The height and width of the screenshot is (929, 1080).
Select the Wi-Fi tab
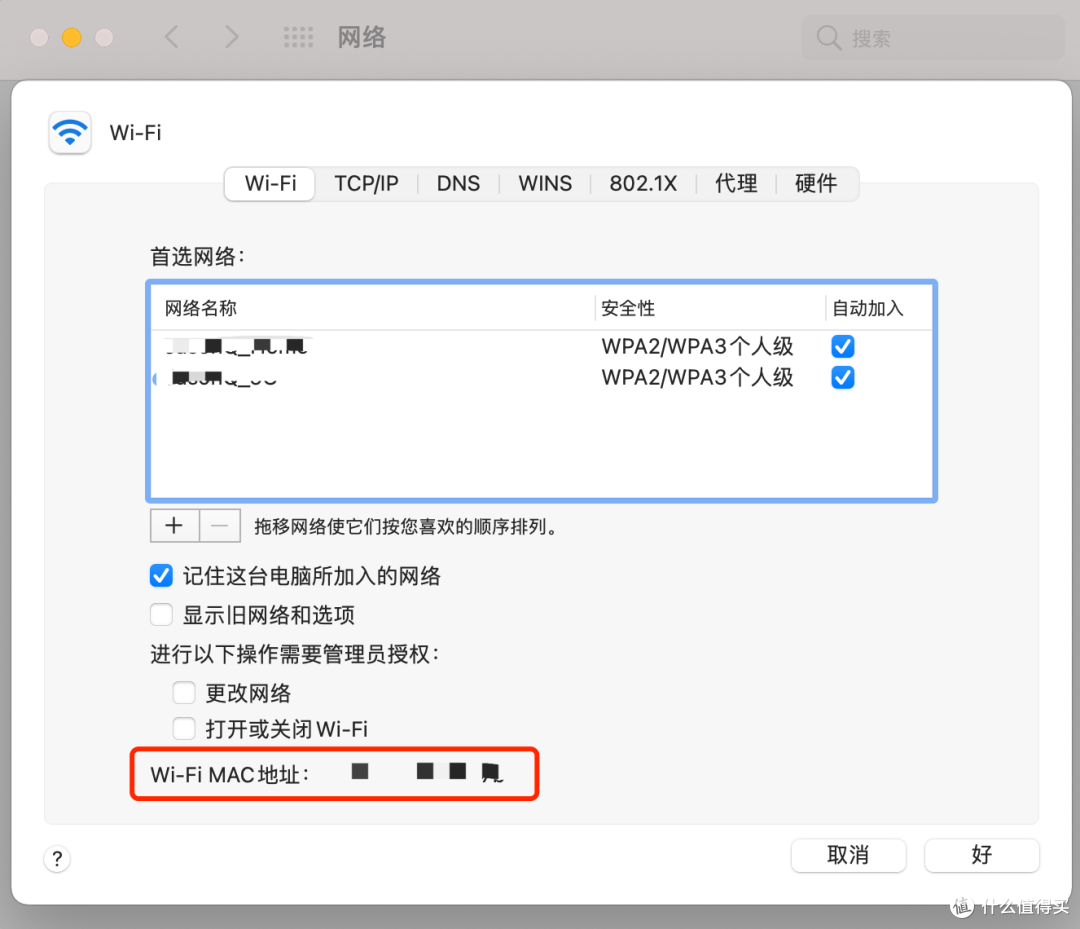[270, 184]
